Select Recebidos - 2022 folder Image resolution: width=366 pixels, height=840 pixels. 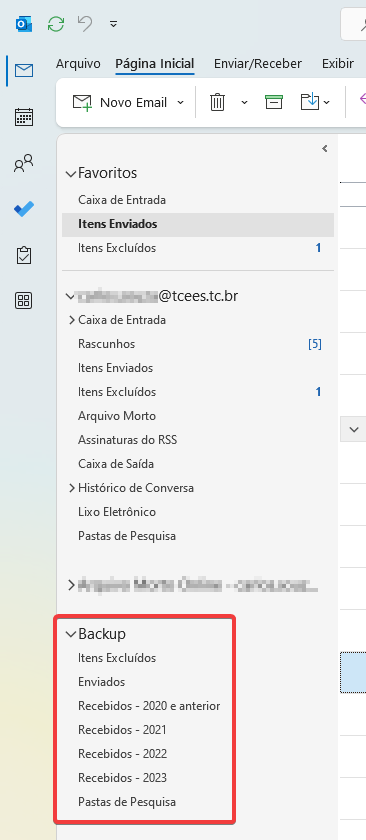[123, 754]
